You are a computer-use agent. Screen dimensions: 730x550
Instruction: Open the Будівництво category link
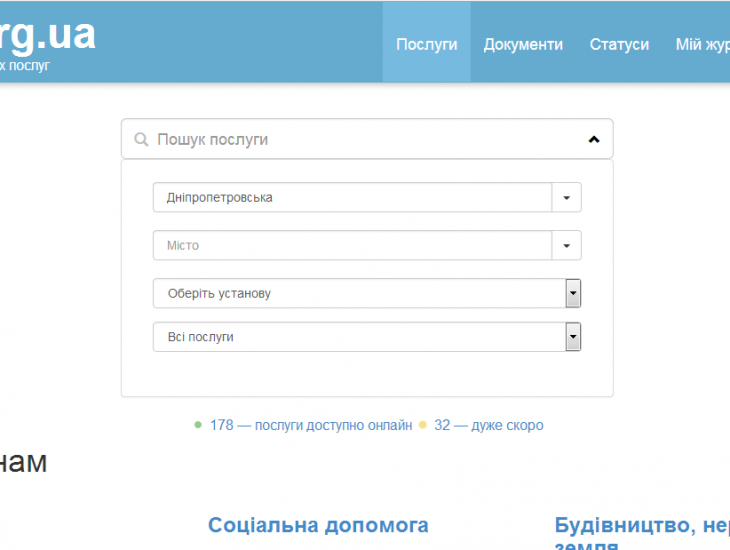pos(641,527)
